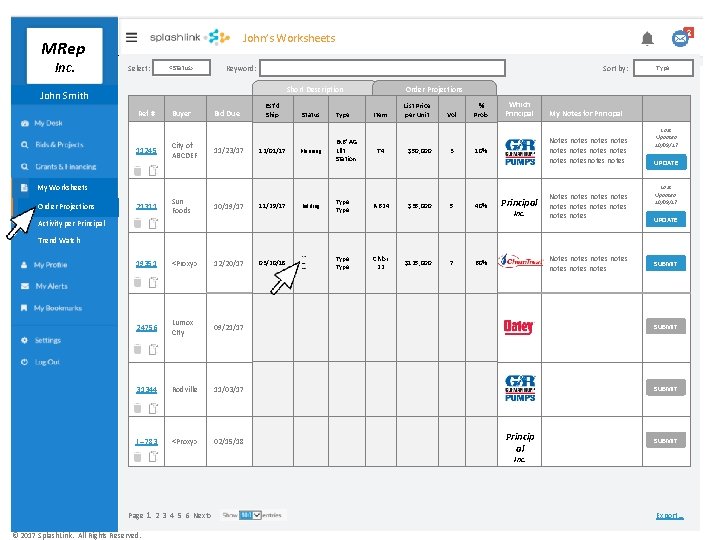720x540 pixels.
Task: Open the notifications bell
Action: [647, 38]
